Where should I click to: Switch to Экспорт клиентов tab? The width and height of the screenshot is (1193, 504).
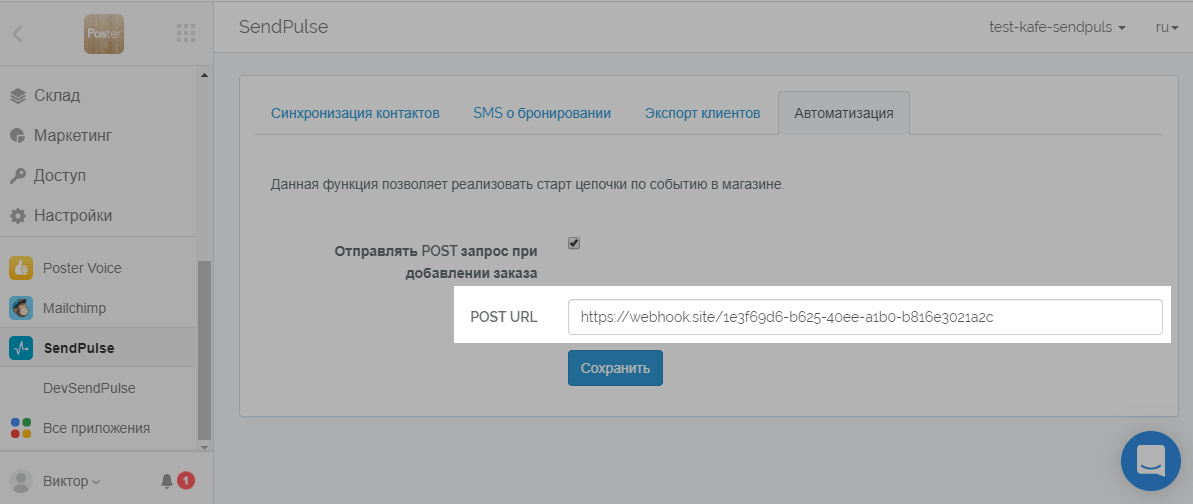tap(702, 113)
